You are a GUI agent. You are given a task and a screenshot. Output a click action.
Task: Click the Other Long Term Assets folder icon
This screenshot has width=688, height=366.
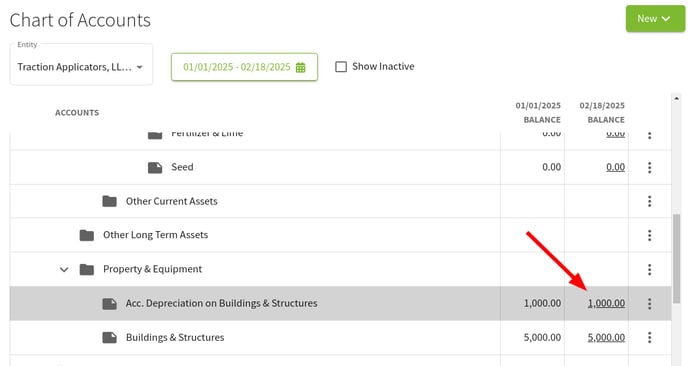(x=86, y=235)
